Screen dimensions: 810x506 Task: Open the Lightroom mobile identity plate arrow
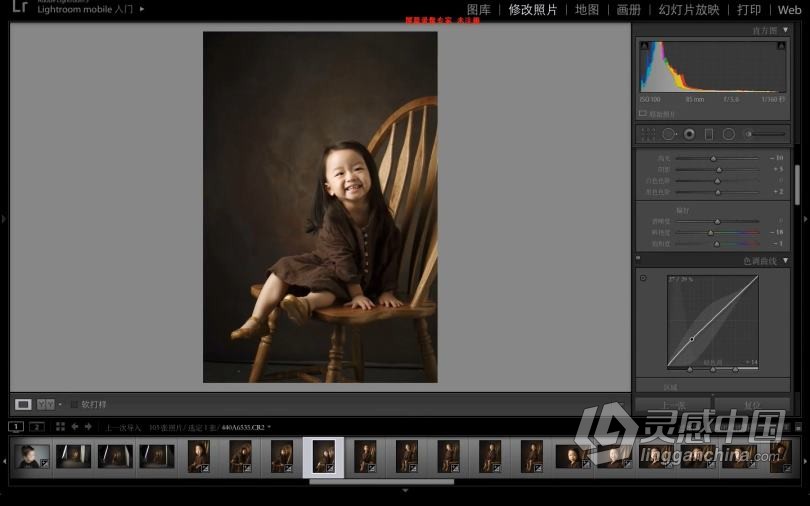142,9
